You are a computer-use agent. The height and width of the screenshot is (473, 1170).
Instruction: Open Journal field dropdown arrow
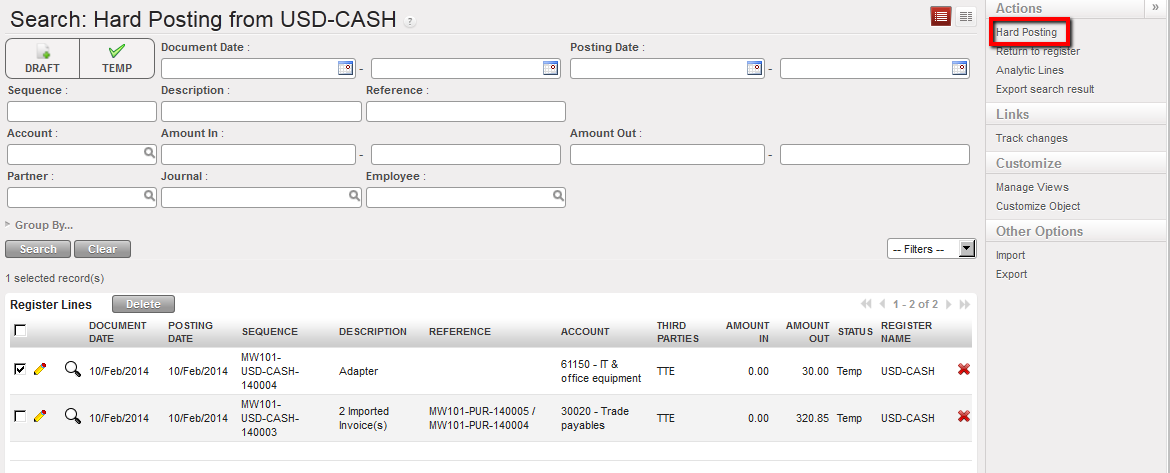[354, 198]
